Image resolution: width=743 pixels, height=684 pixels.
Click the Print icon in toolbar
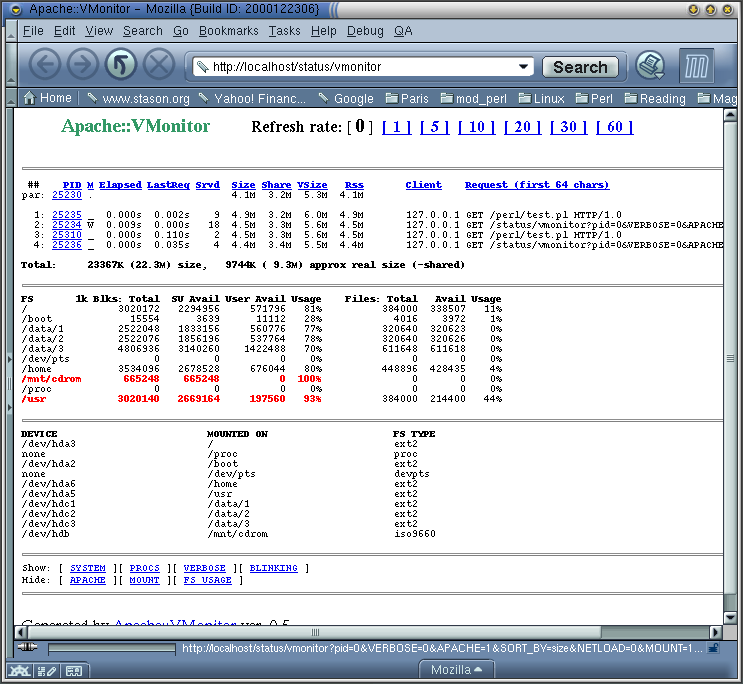651,66
